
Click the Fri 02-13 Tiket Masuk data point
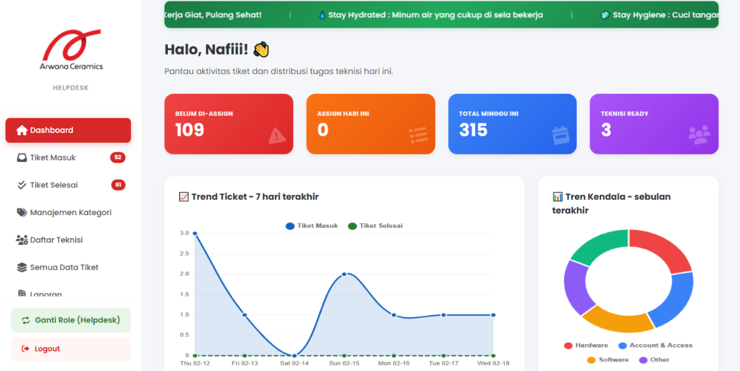point(244,315)
